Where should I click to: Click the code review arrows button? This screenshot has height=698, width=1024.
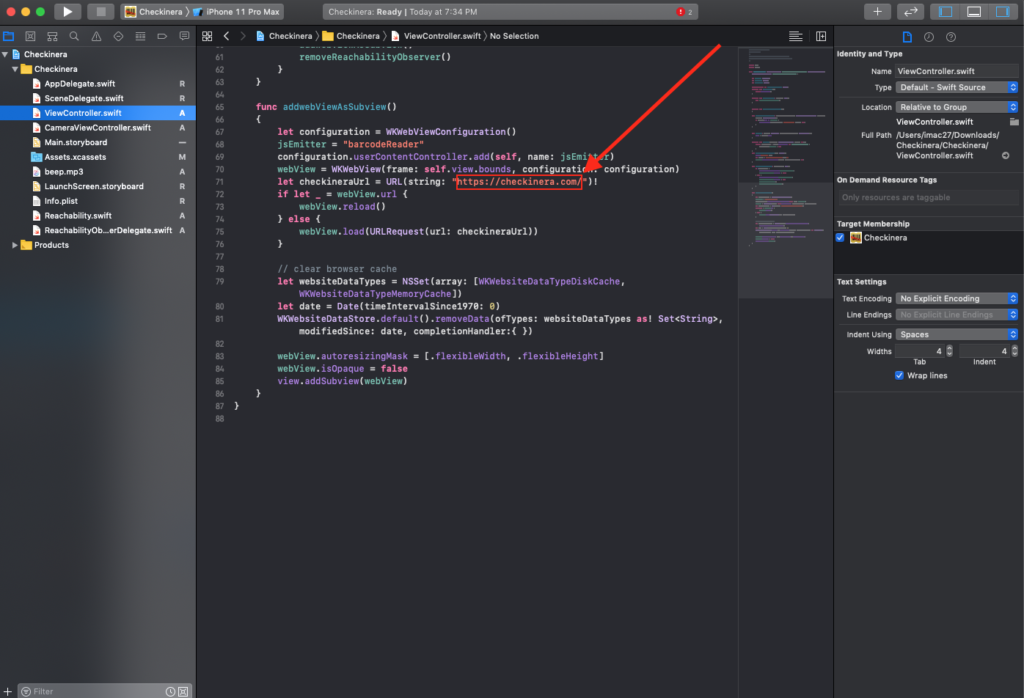point(910,12)
